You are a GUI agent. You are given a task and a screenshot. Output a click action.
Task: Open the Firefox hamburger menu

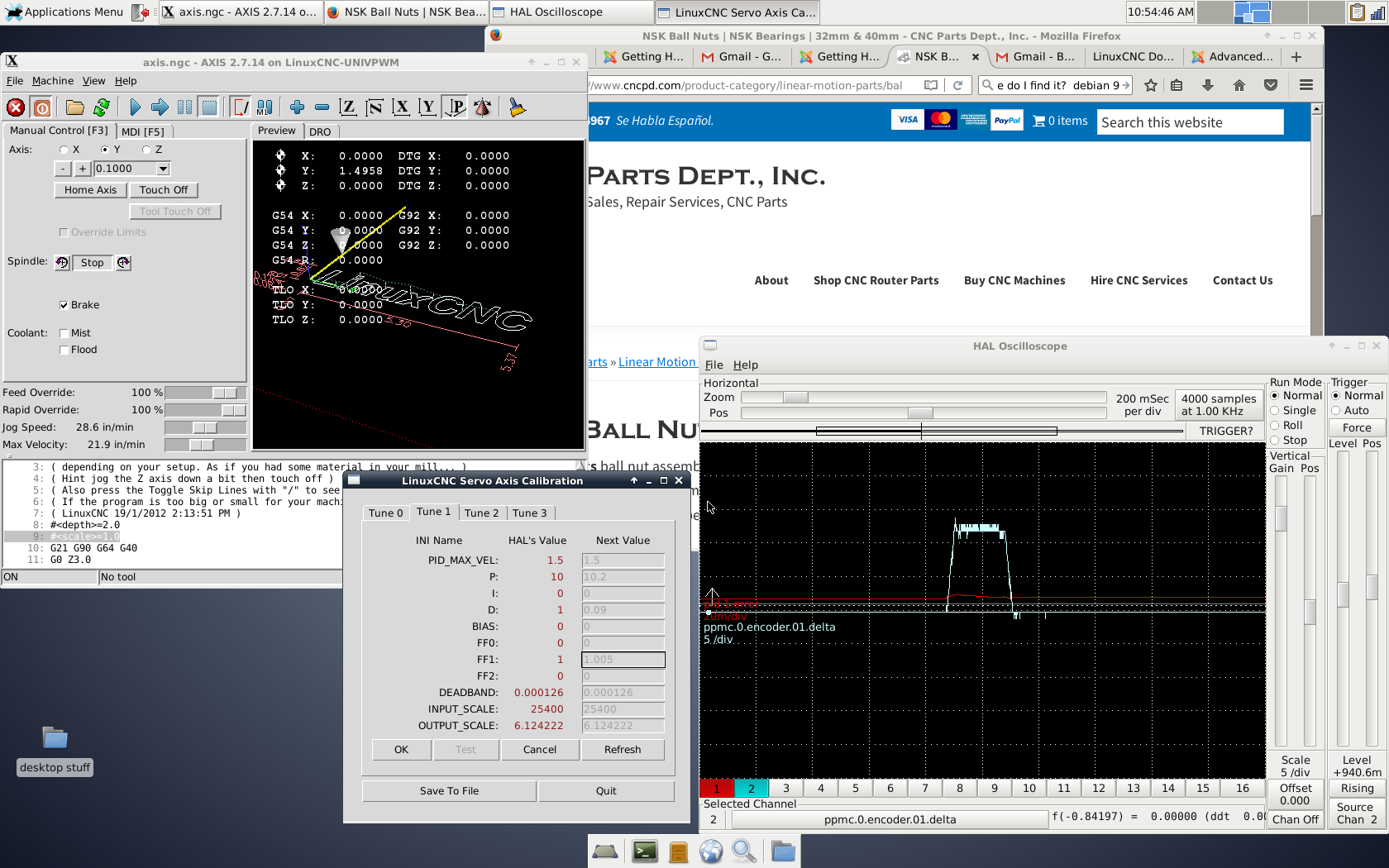pos(1306,85)
